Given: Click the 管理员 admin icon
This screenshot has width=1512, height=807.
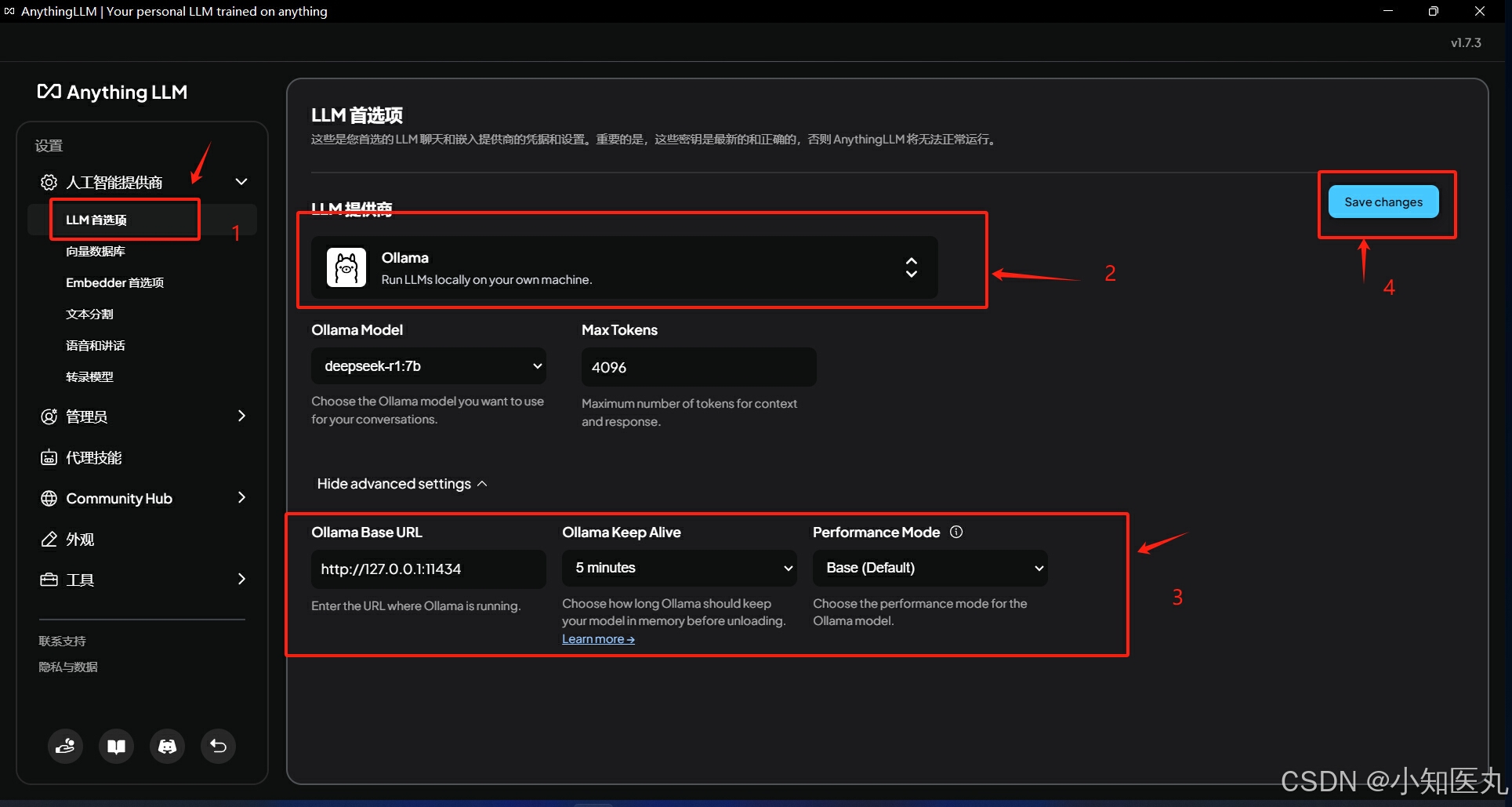Looking at the screenshot, I should click(x=48, y=416).
